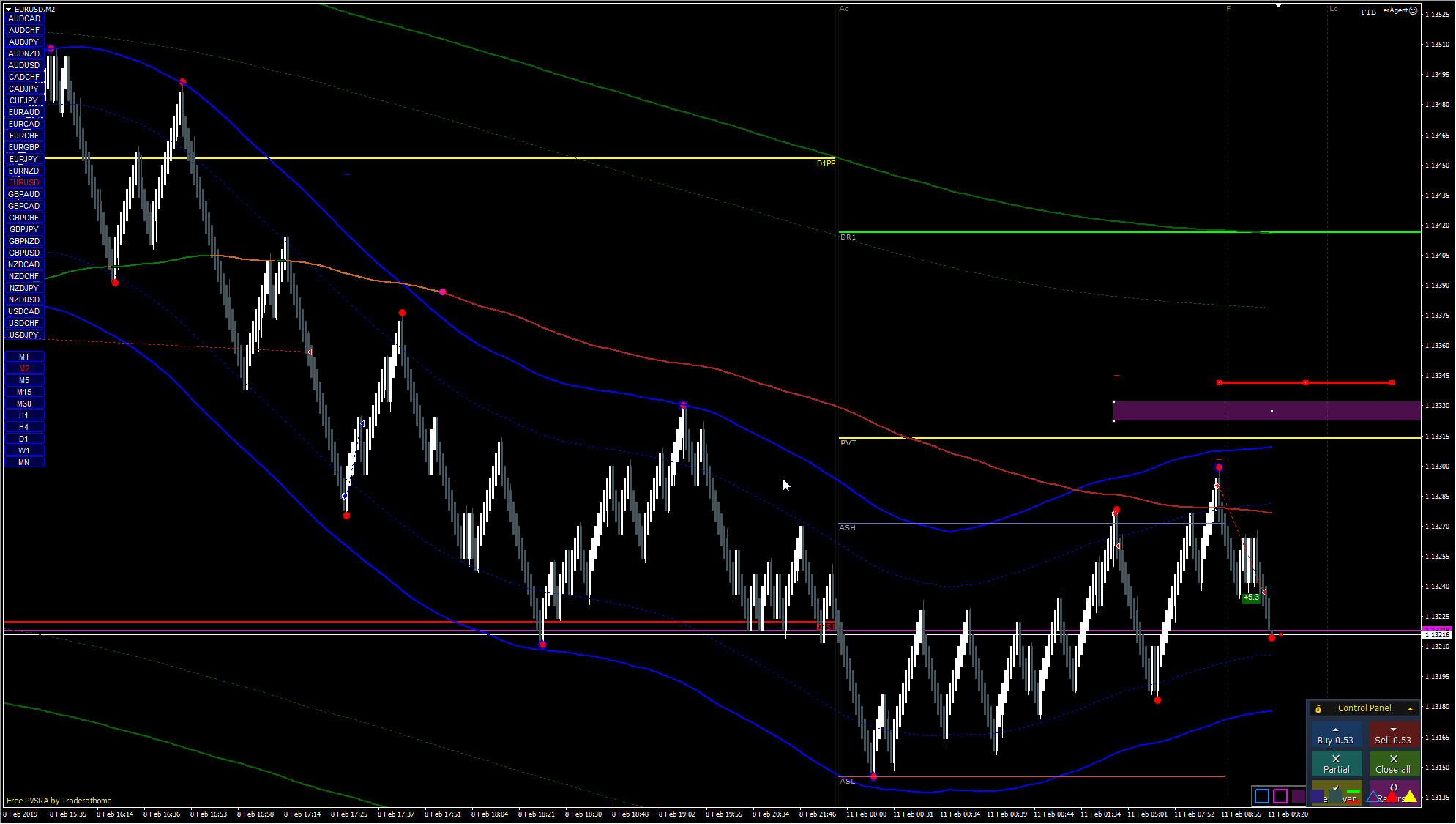Switch chart symbol to AUDJPY
The height and width of the screenshot is (824, 1456).
(x=24, y=42)
